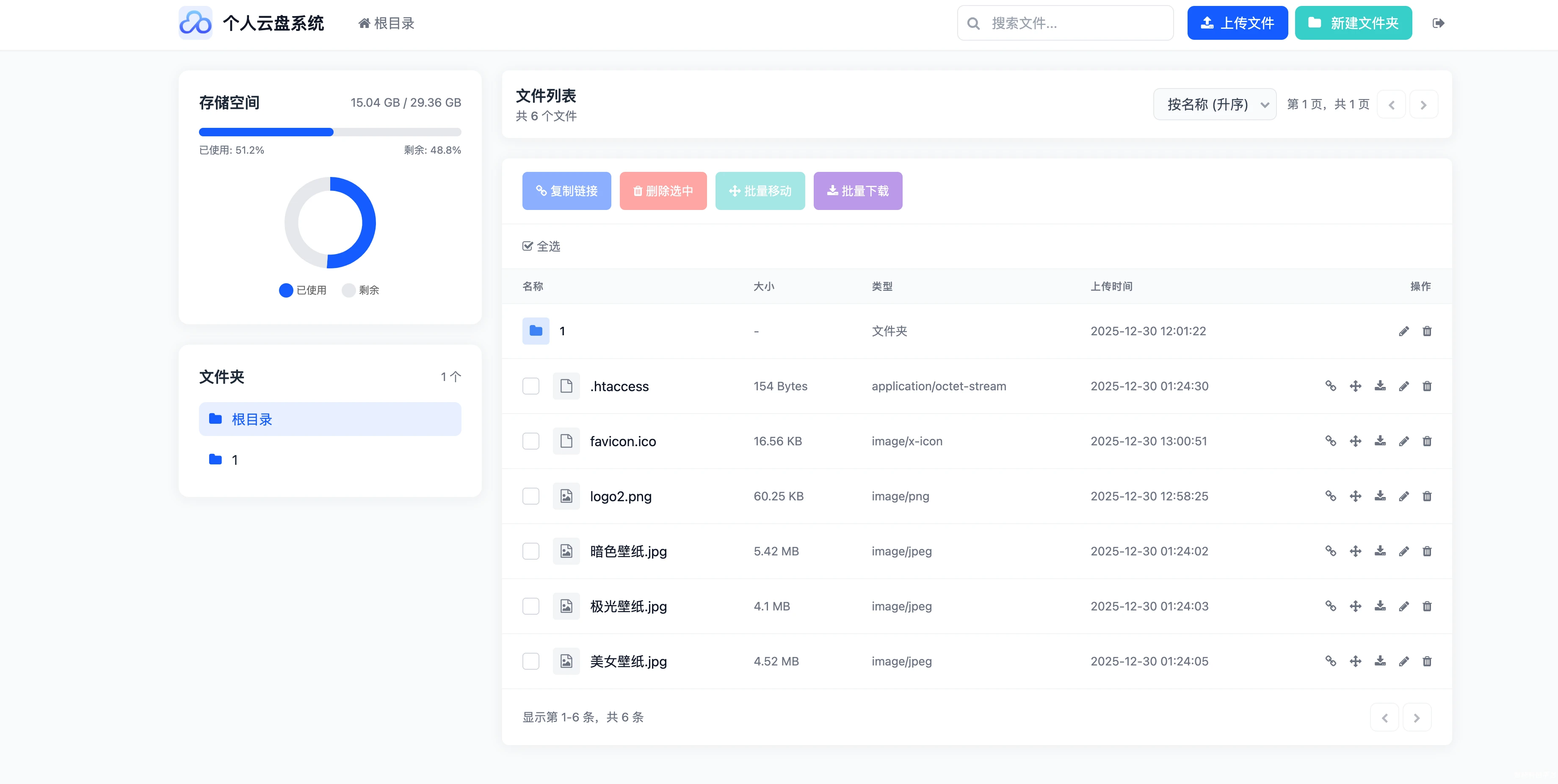Open the 根目录 breadcrumb in the header
This screenshot has width=1558, height=784.
386,23
